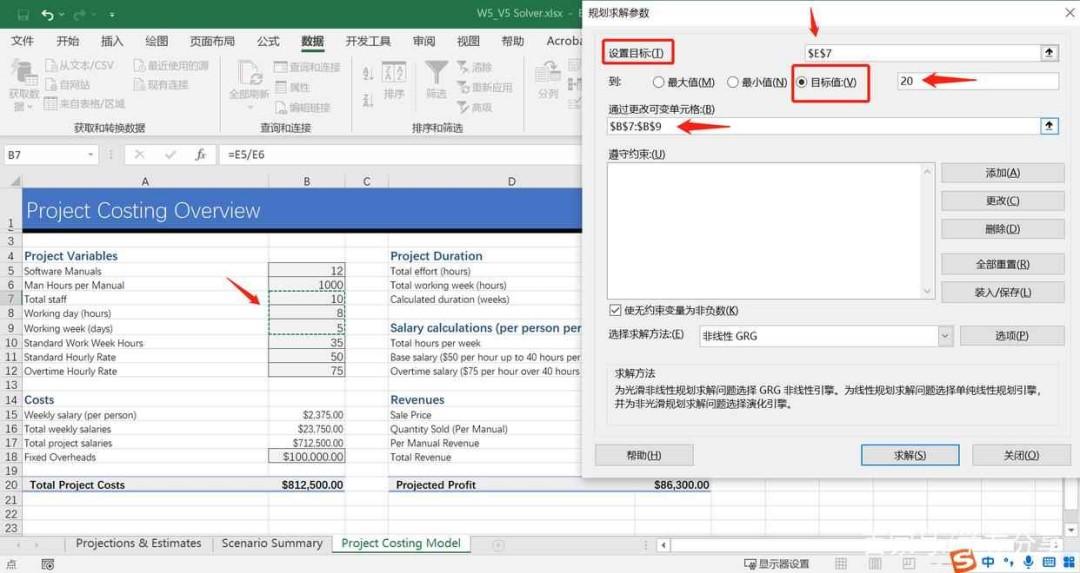Image resolution: width=1080 pixels, height=573 pixels.
Task: Click 全部重置(R) button
Action: tap(1002, 264)
